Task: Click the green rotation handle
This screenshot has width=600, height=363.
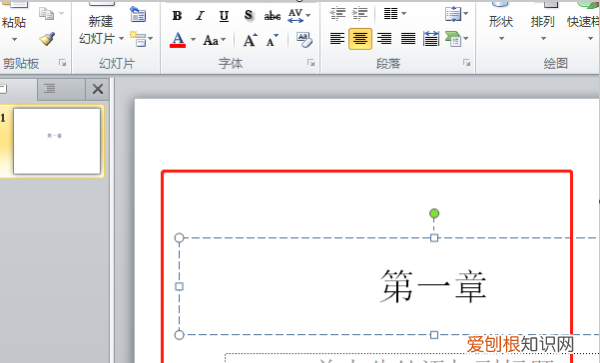Action: [434, 213]
